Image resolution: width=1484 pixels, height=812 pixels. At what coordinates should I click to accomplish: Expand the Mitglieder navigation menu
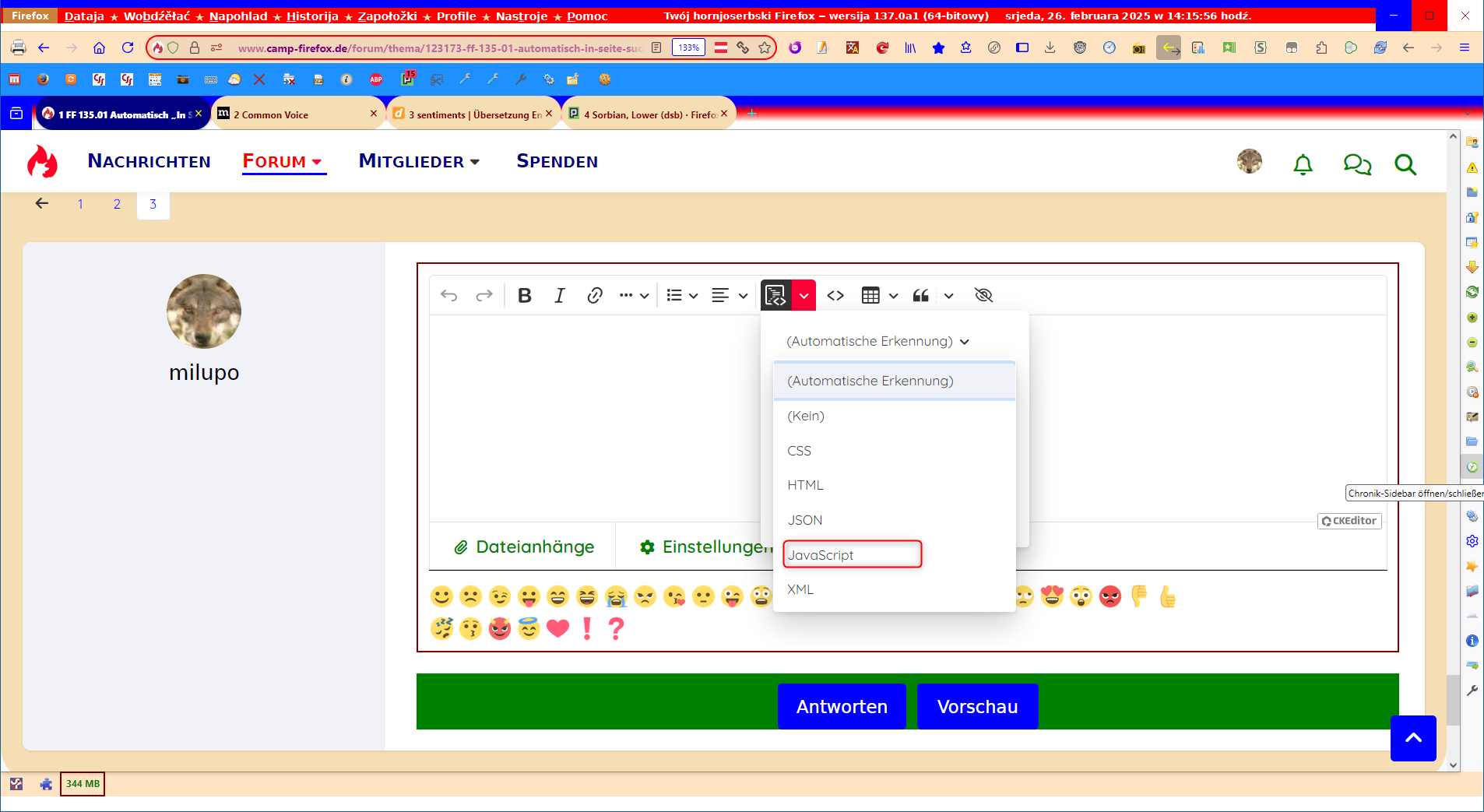pyautogui.click(x=419, y=161)
